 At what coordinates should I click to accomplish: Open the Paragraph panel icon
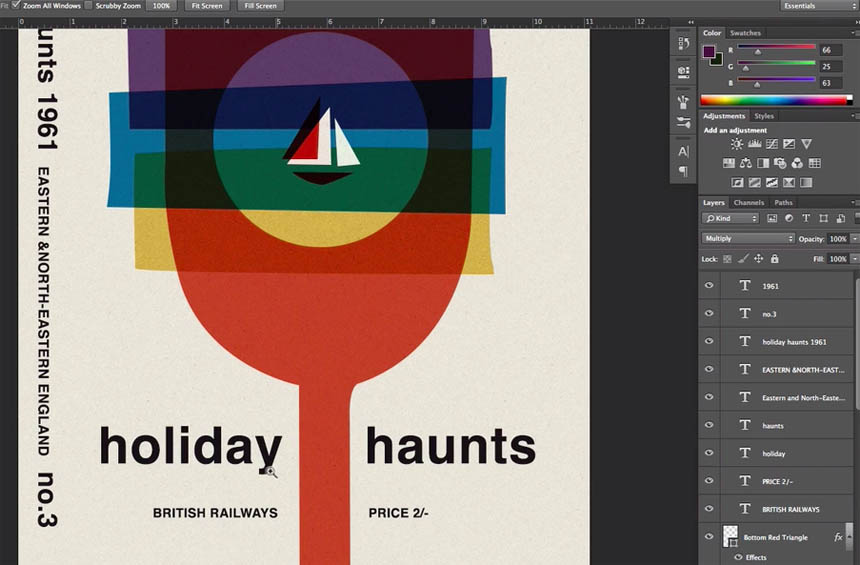coord(683,171)
